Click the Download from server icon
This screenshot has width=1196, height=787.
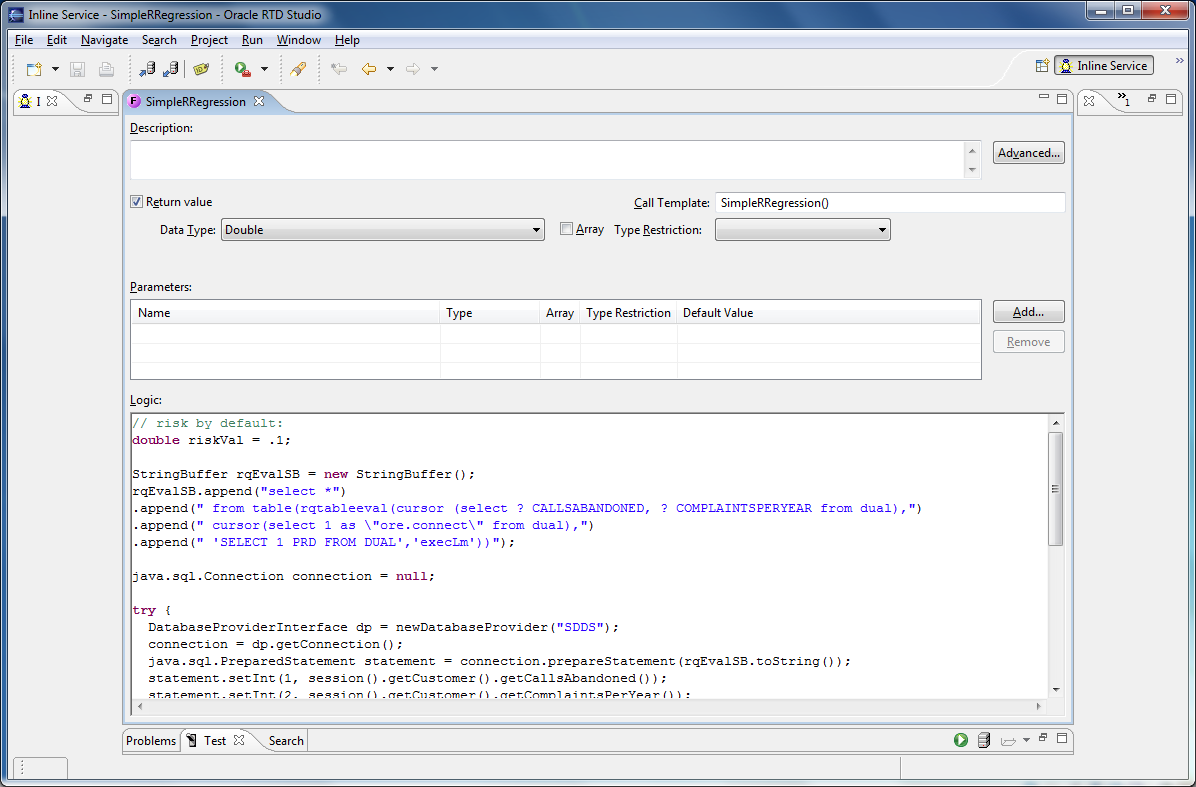[x=171, y=69]
